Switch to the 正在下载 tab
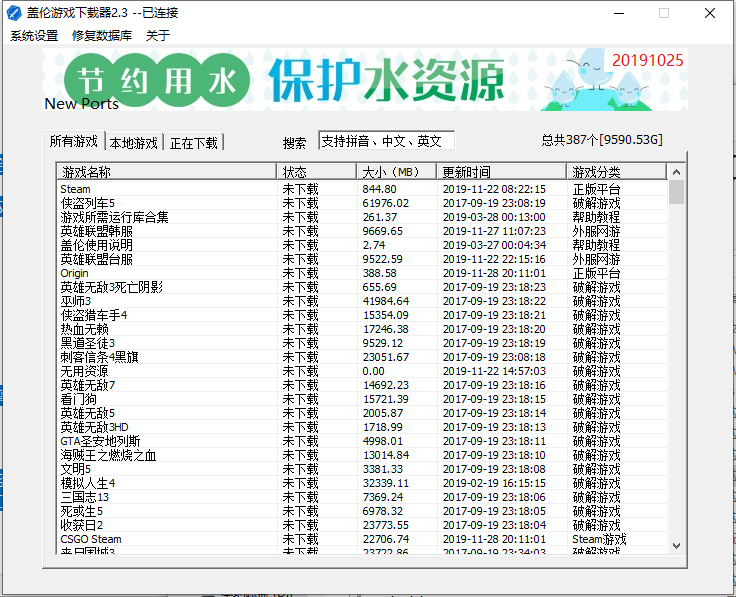736x597 pixels. click(194, 143)
